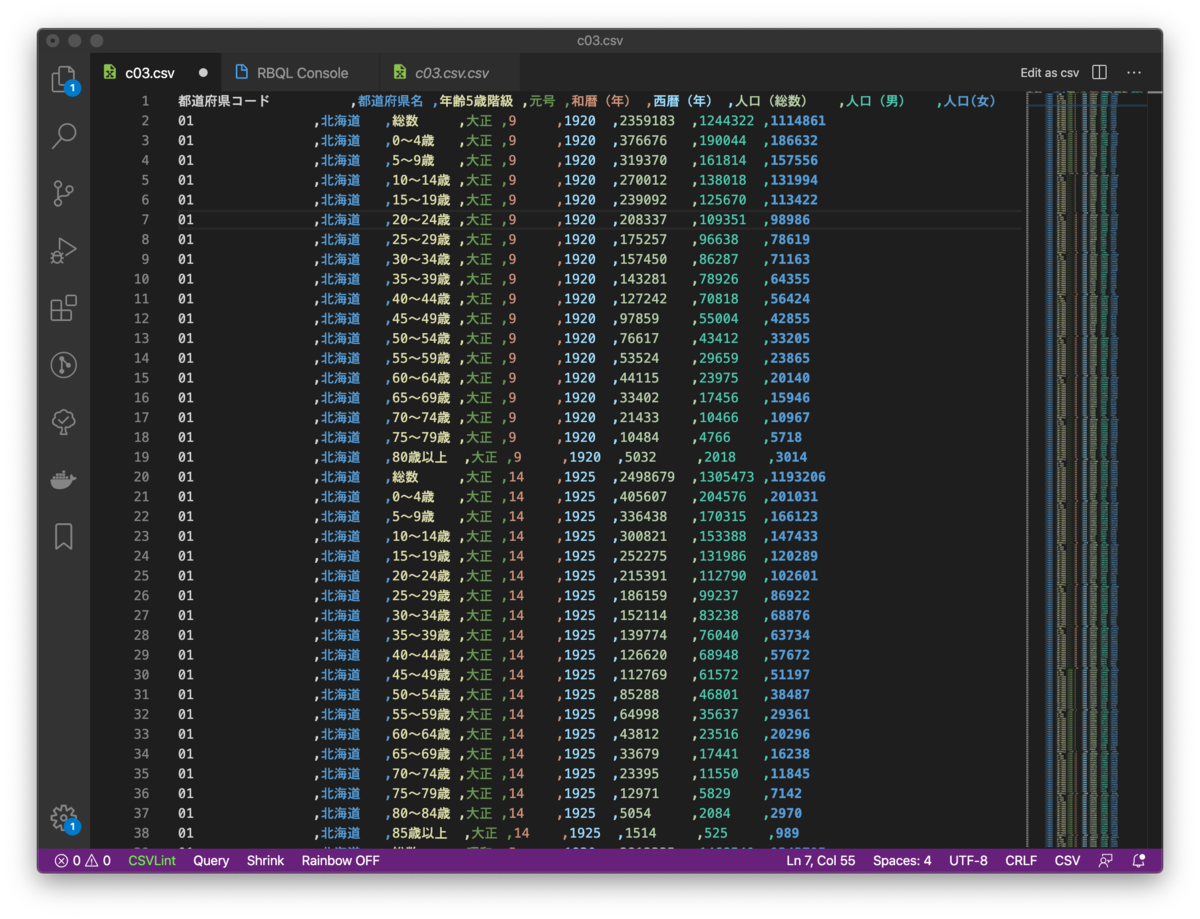Viewport: 1200px width, 919px height.
Task: Change the CSV language mode
Action: (1067, 860)
